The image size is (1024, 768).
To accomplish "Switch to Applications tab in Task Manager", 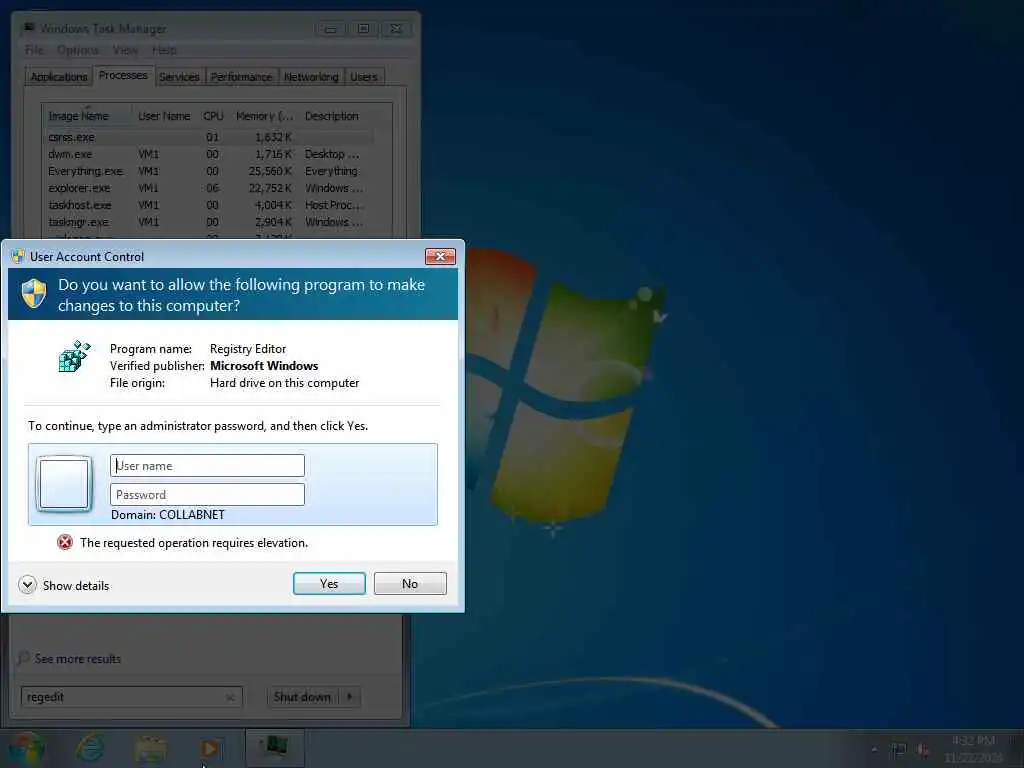I will click(x=59, y=77).
